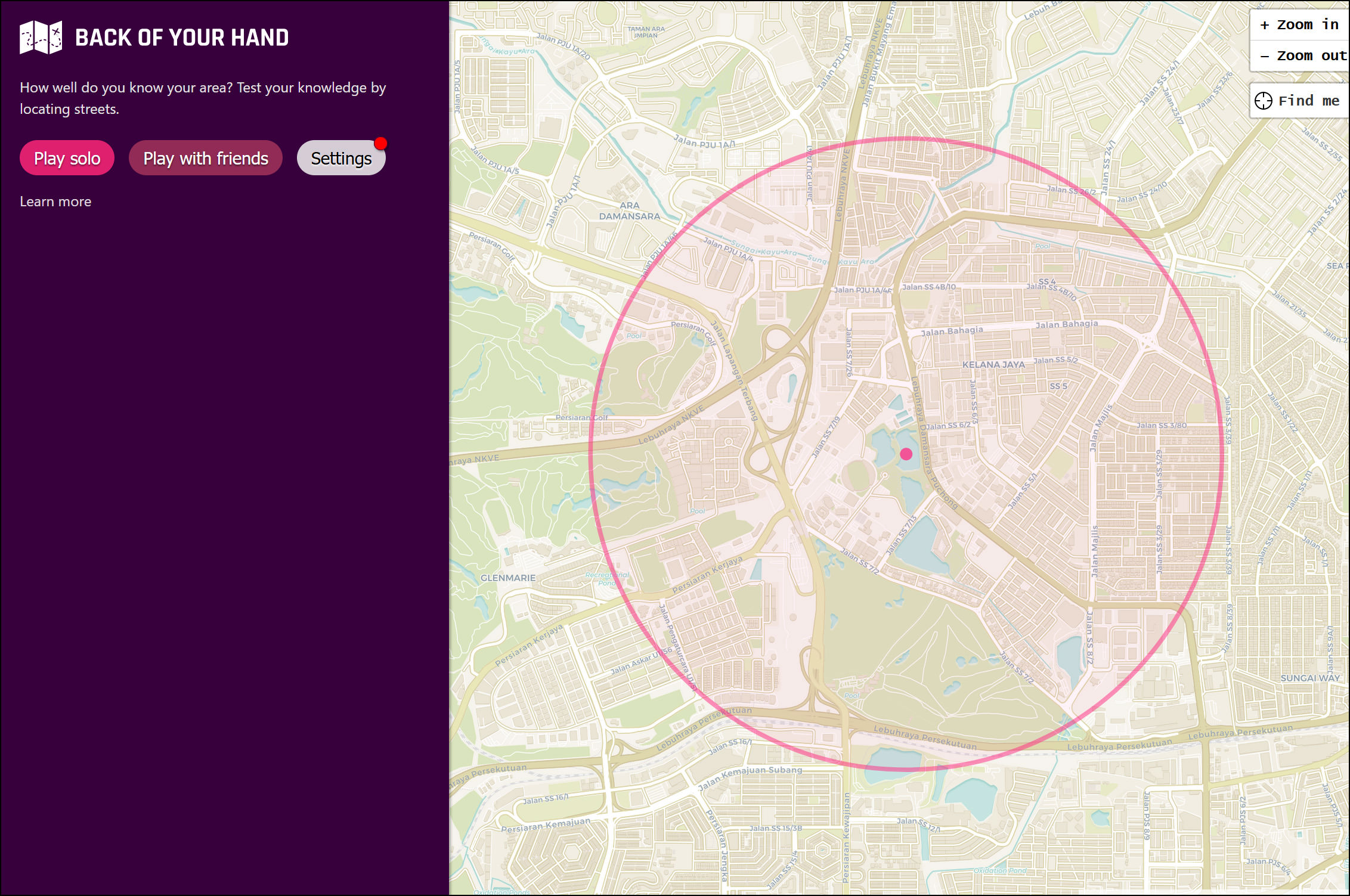Click the SS 5 map label
The image size is (1350, 896).
1058,386
